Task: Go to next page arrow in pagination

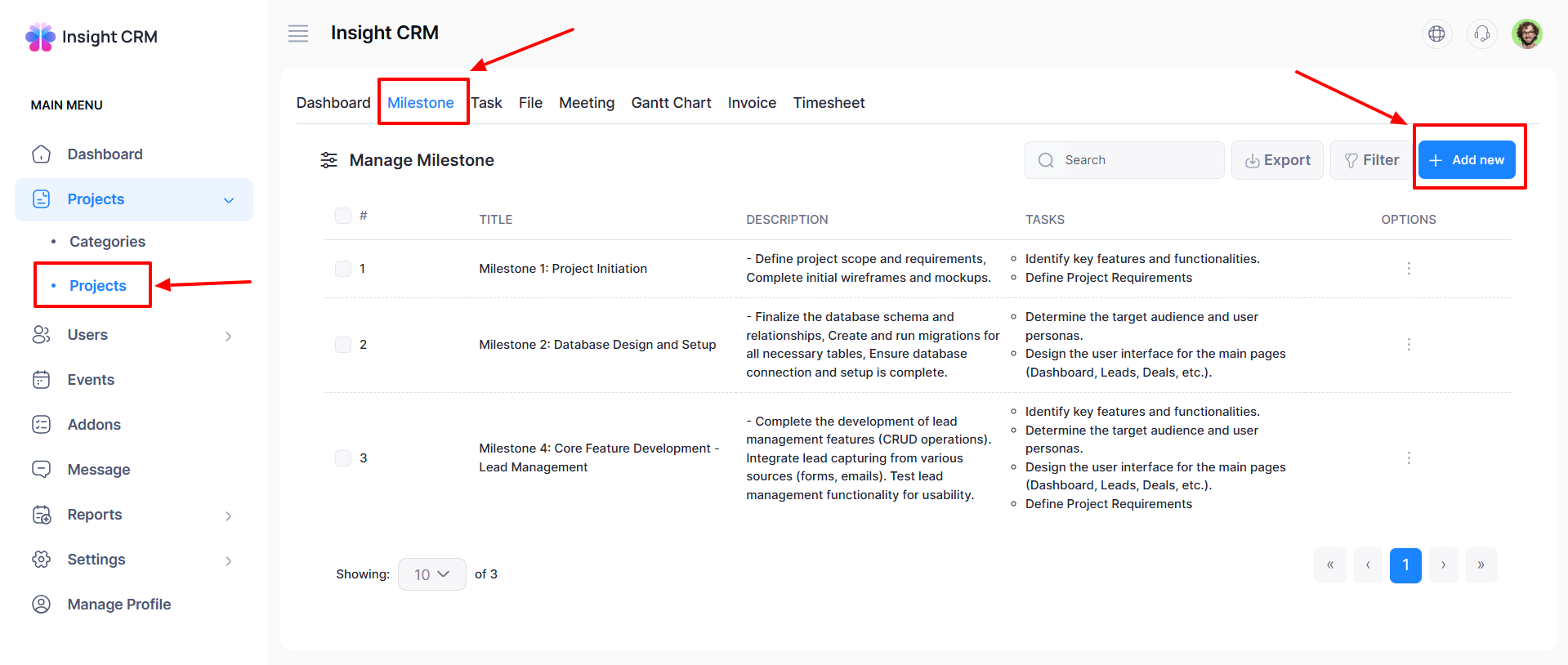Action: [x=1443, y=565]
